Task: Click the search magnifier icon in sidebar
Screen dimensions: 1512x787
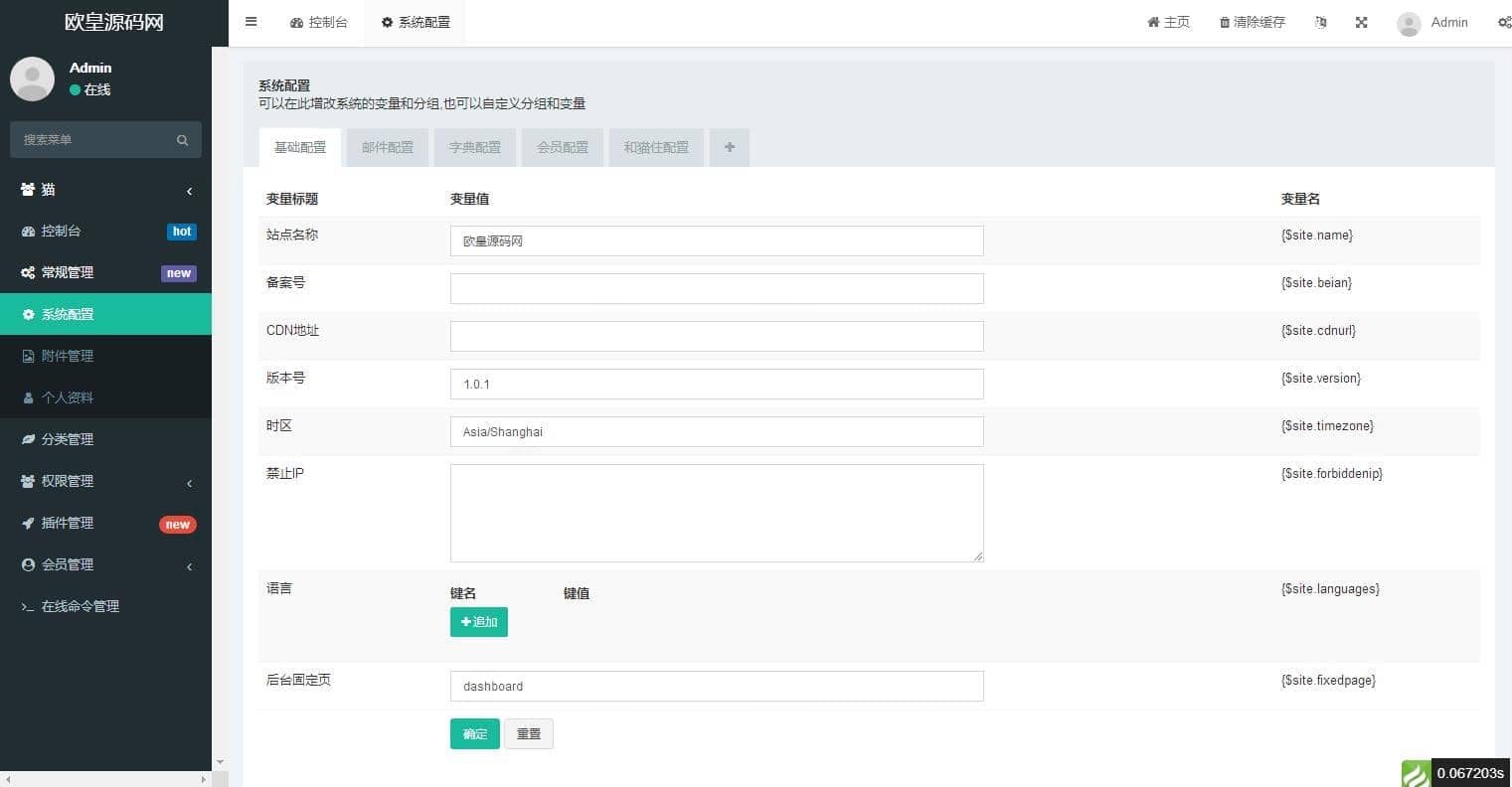Action: (182, 140)
